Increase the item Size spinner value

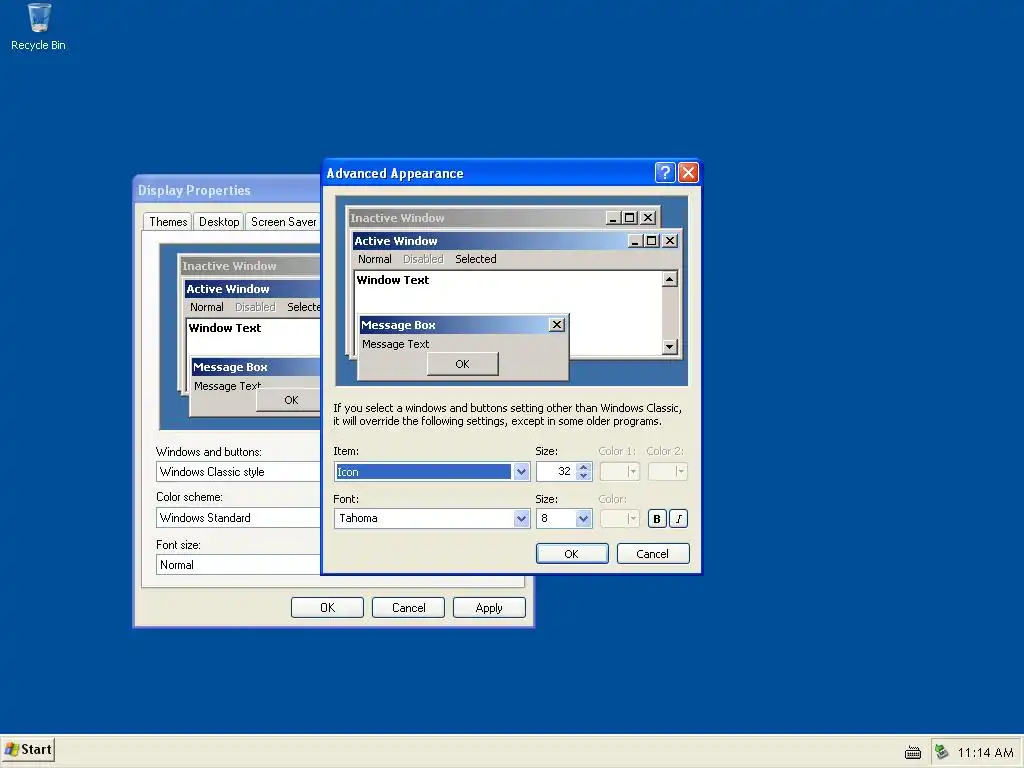coord(584,467)
